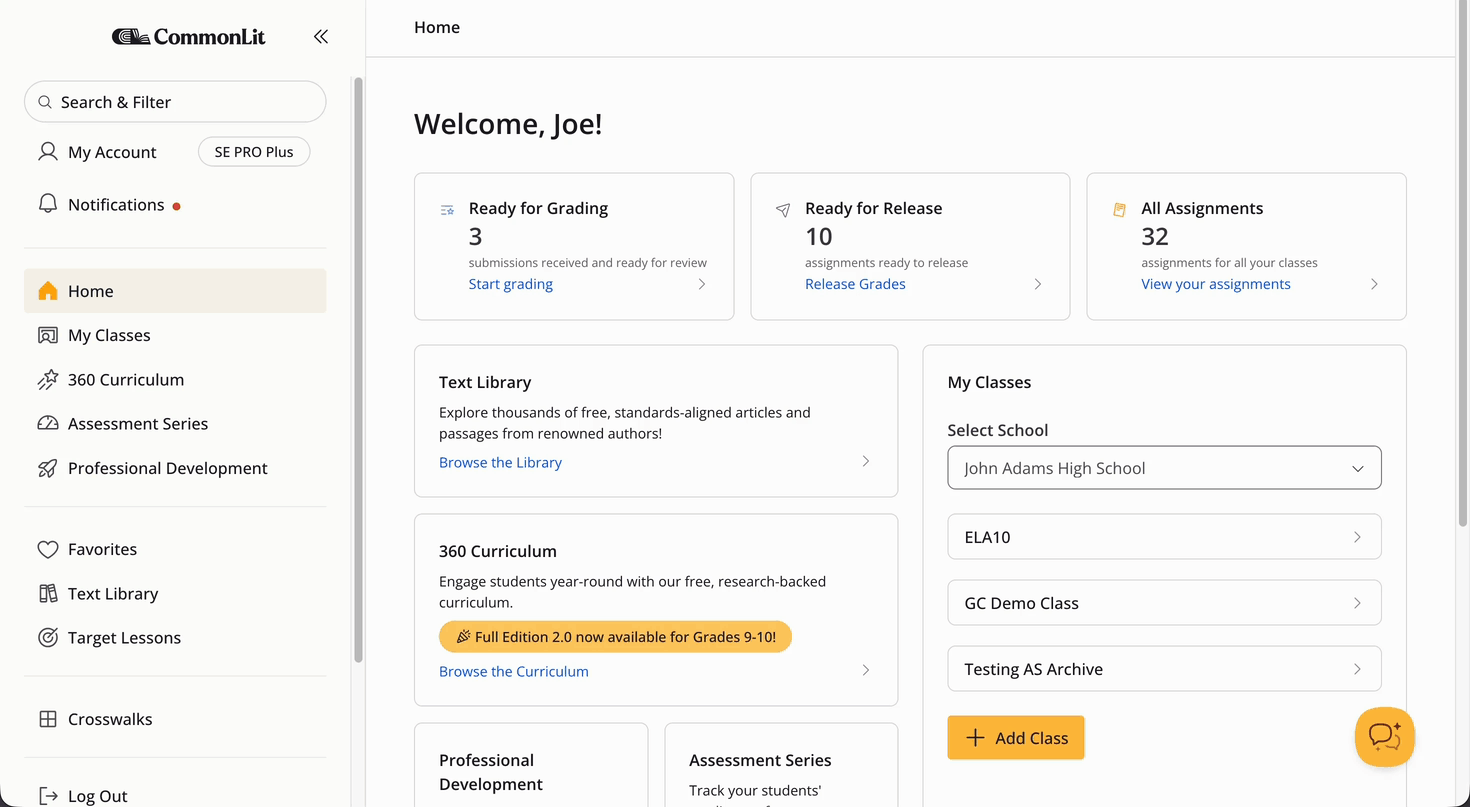This screenshot has height=807, width=1470.
Task: Click the Notifications bell icon
Action: (48, 204)
